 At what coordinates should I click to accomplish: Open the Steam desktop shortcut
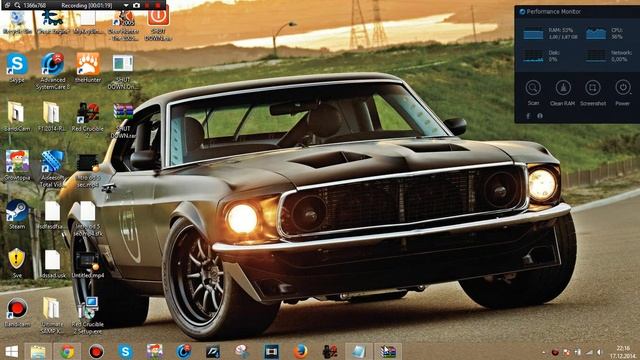(x=17, y=214)
